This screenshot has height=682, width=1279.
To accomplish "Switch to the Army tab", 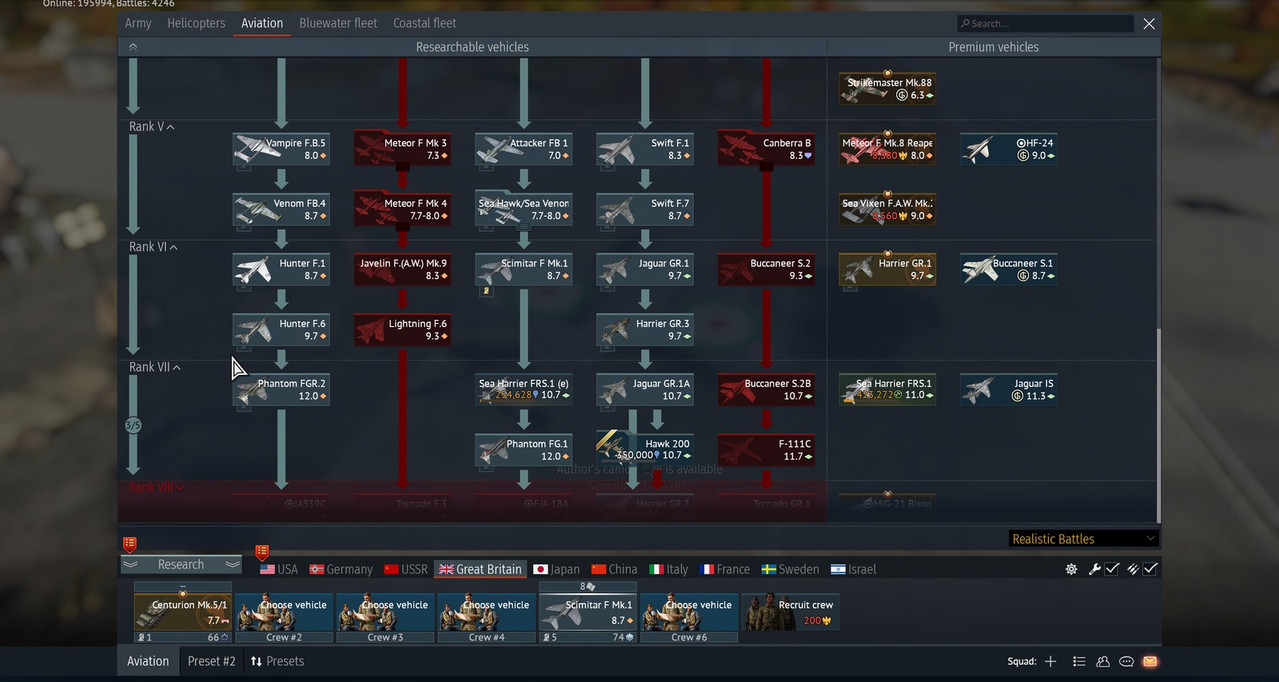I will (138, 23).
